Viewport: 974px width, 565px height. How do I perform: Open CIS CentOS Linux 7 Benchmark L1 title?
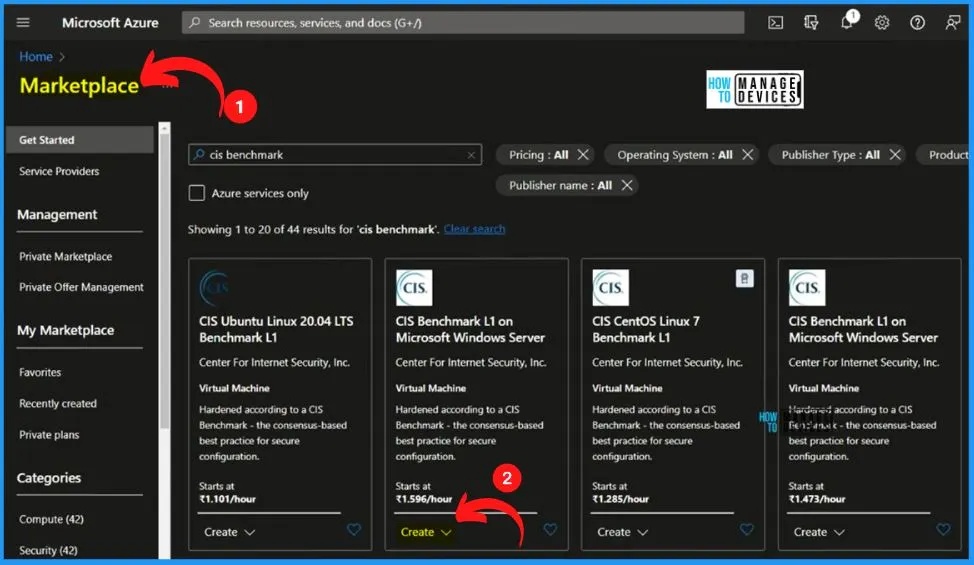[x=646, y=329]
